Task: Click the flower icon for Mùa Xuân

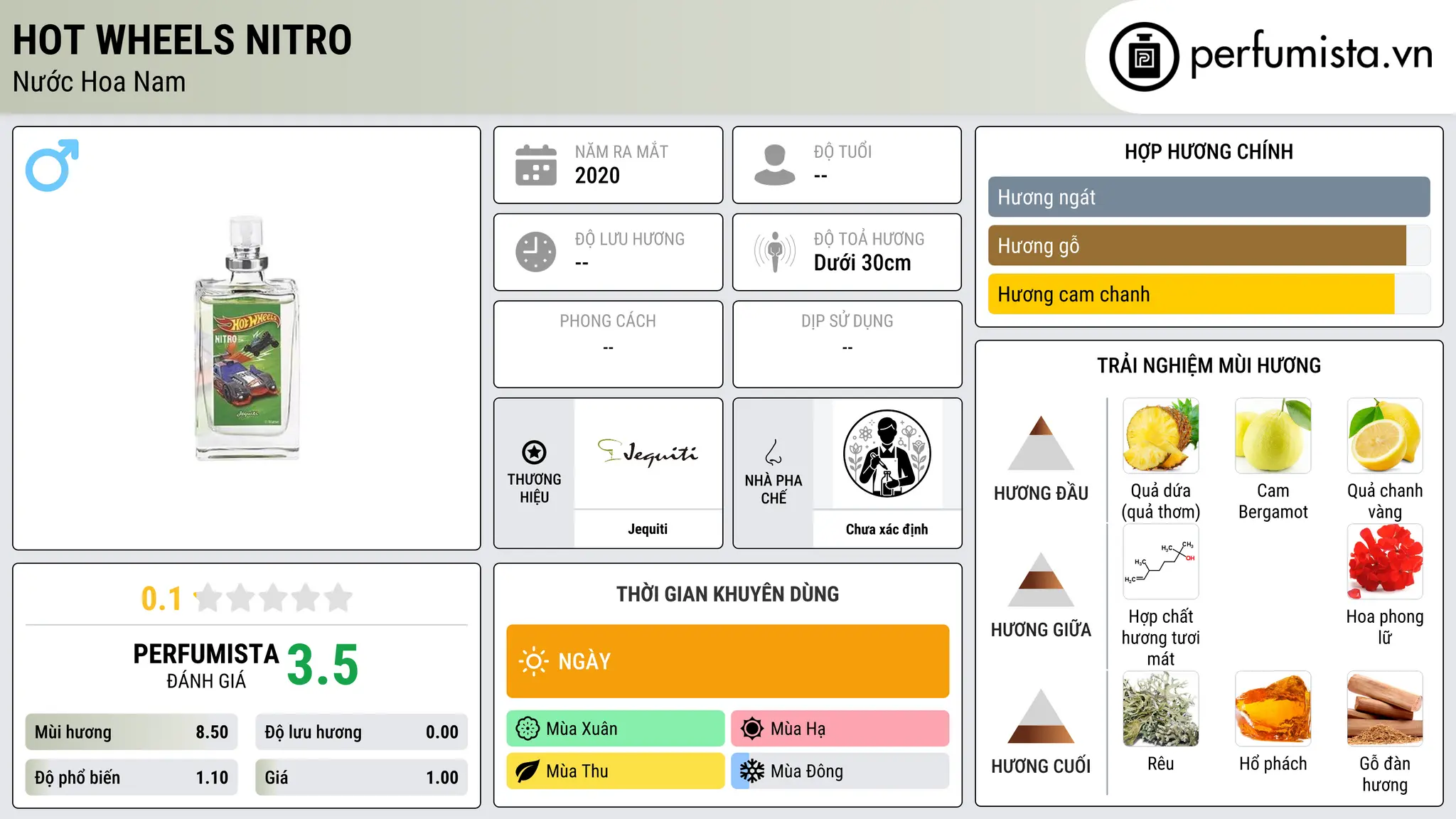Action: 528,729
